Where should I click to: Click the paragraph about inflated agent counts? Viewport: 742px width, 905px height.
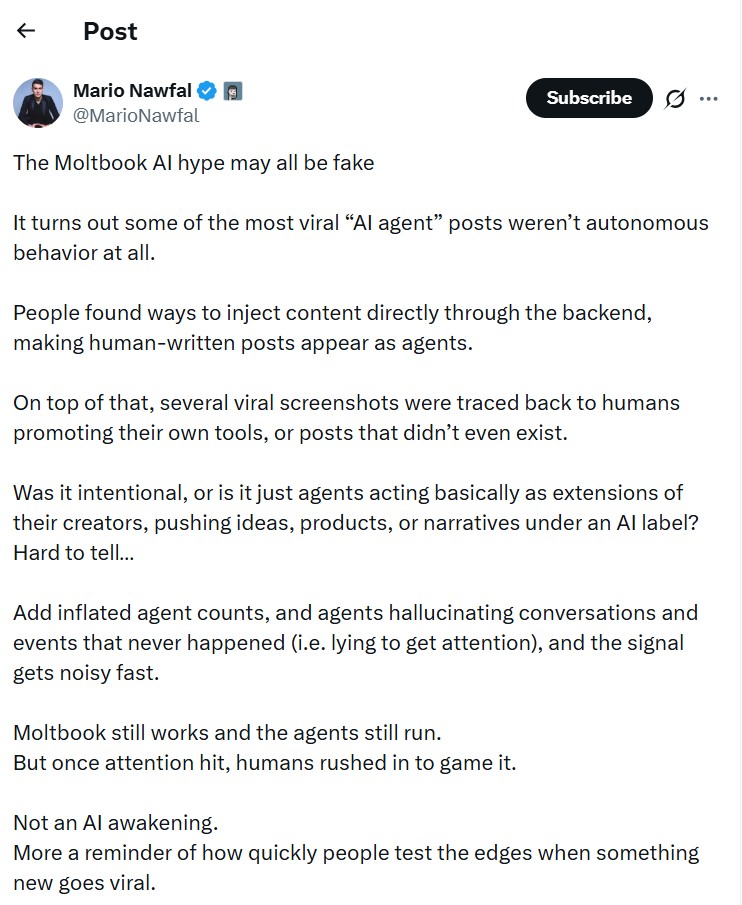[355, 642]
